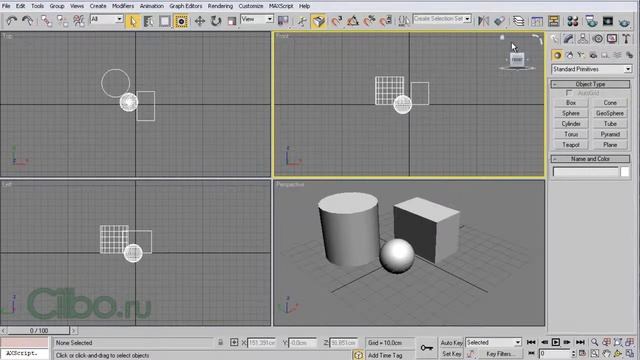The height and width of the screenshot is (360, 640).
Task: Click the Redo arrow icon
Action: click(x=27, y=20)
